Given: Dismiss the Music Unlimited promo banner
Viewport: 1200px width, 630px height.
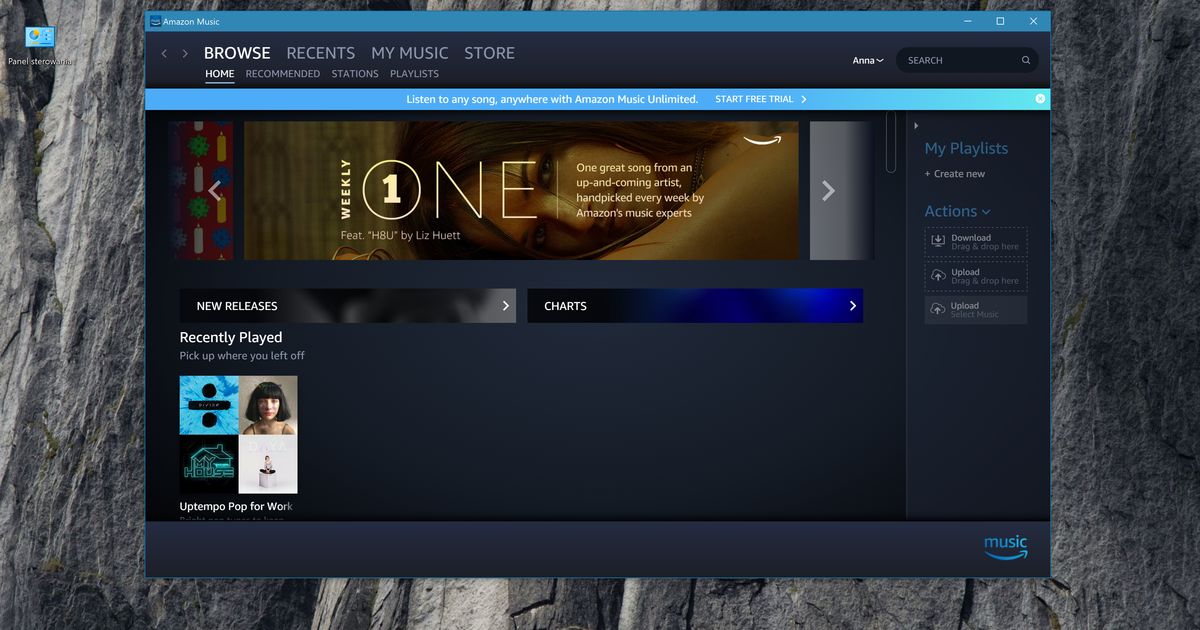Looking at the screenshot, I should tap(1040, 98).
